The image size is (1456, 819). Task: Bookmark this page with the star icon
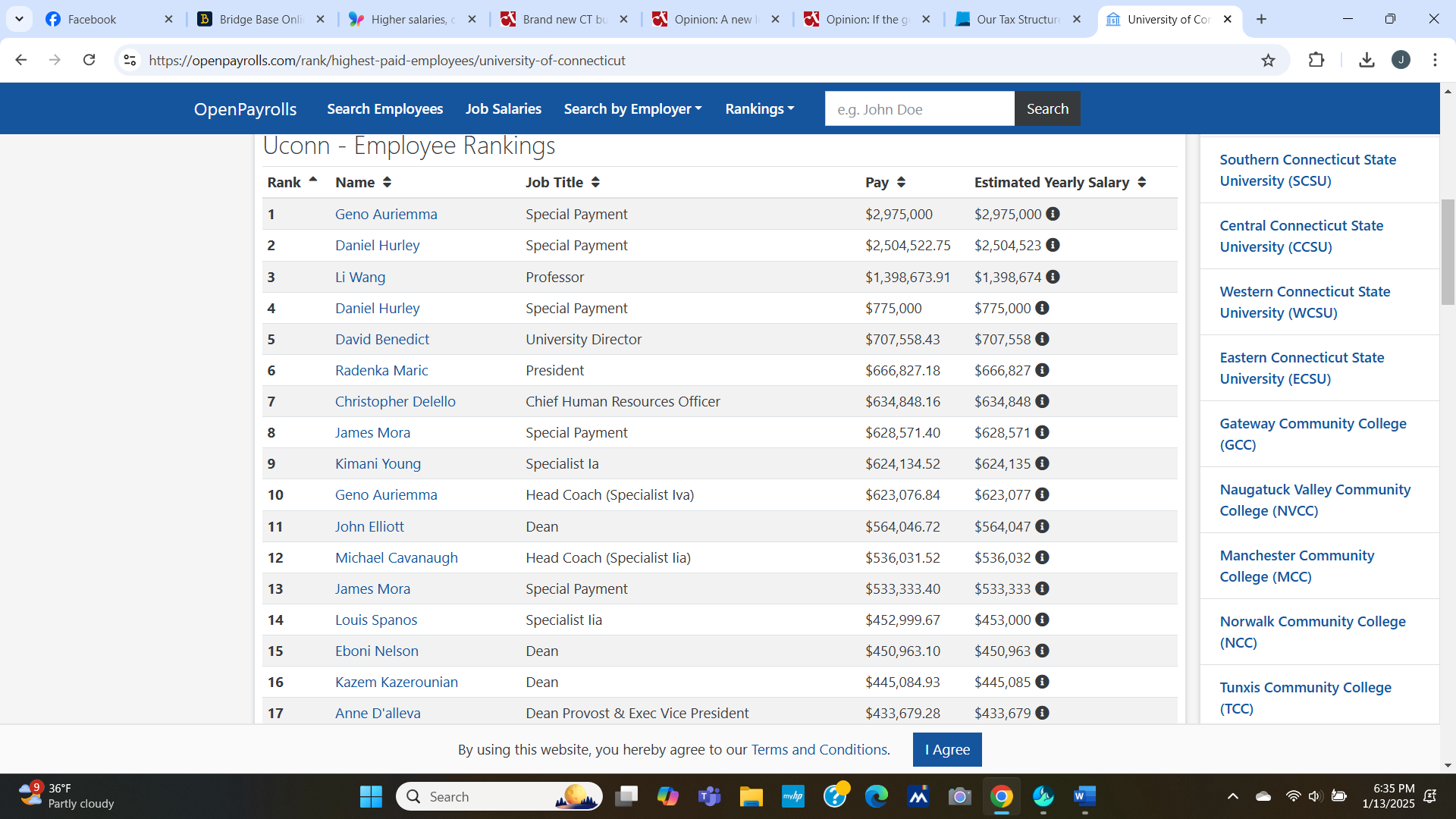[x=1268, y=61]
